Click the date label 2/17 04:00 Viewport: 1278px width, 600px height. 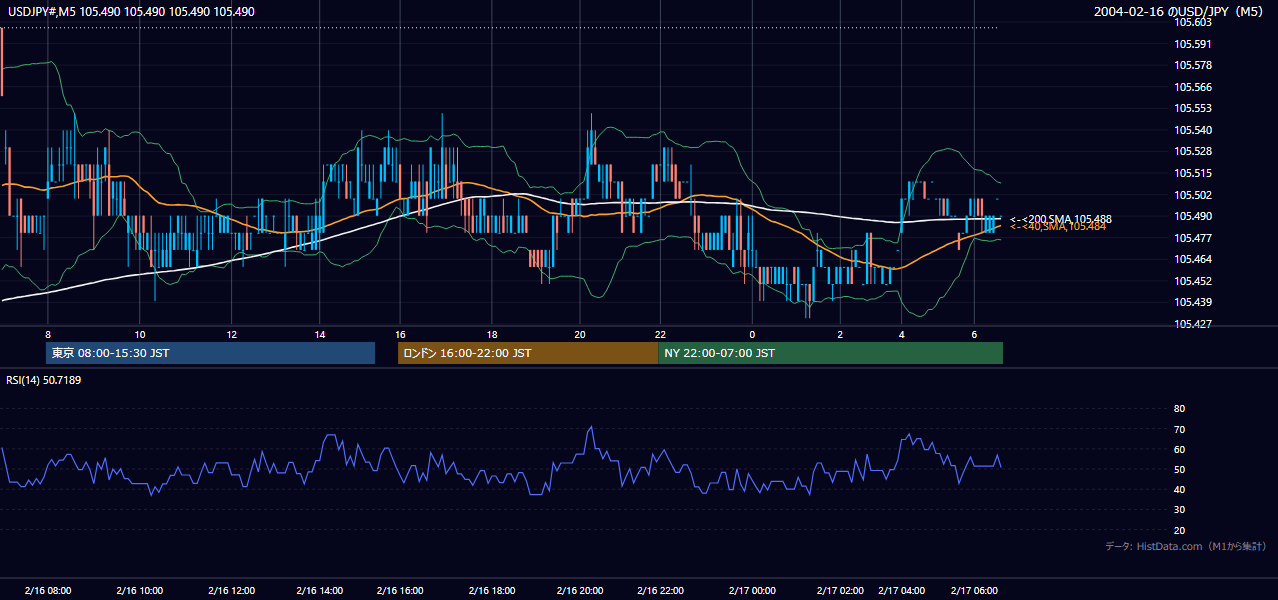(x=902, y=590)
